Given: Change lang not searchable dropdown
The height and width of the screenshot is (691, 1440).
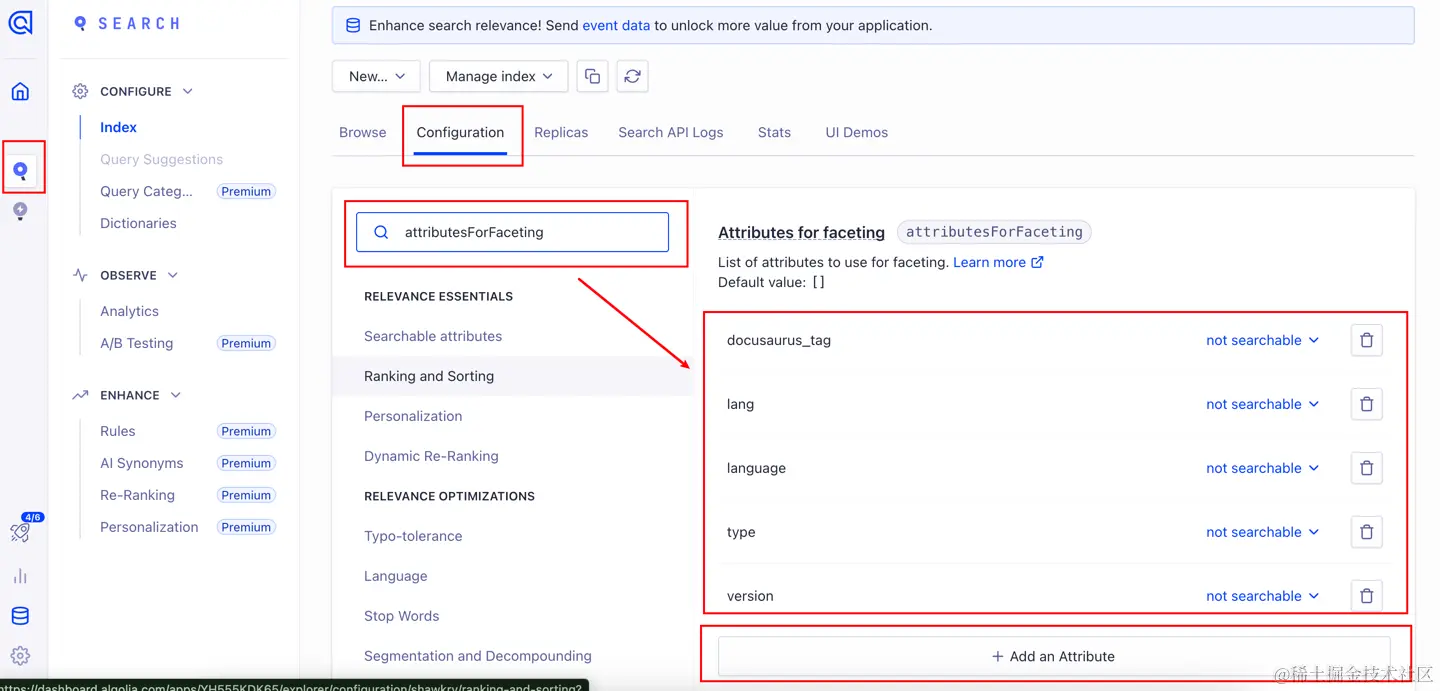Looking at the screenshot, I should point(1263,404).
